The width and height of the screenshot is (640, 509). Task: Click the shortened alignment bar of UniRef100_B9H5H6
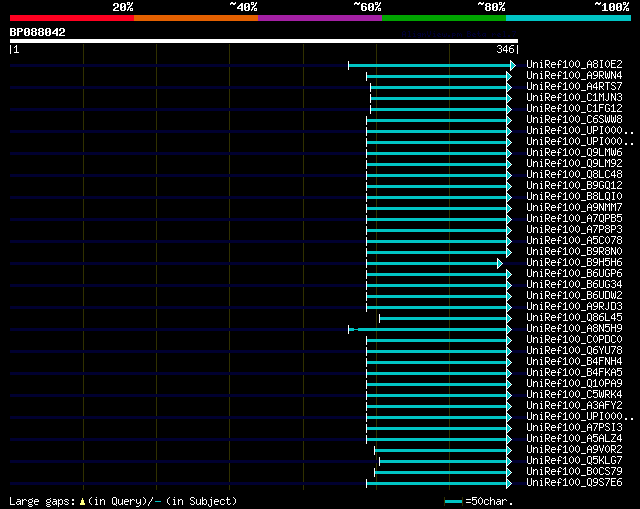[434, 264]
